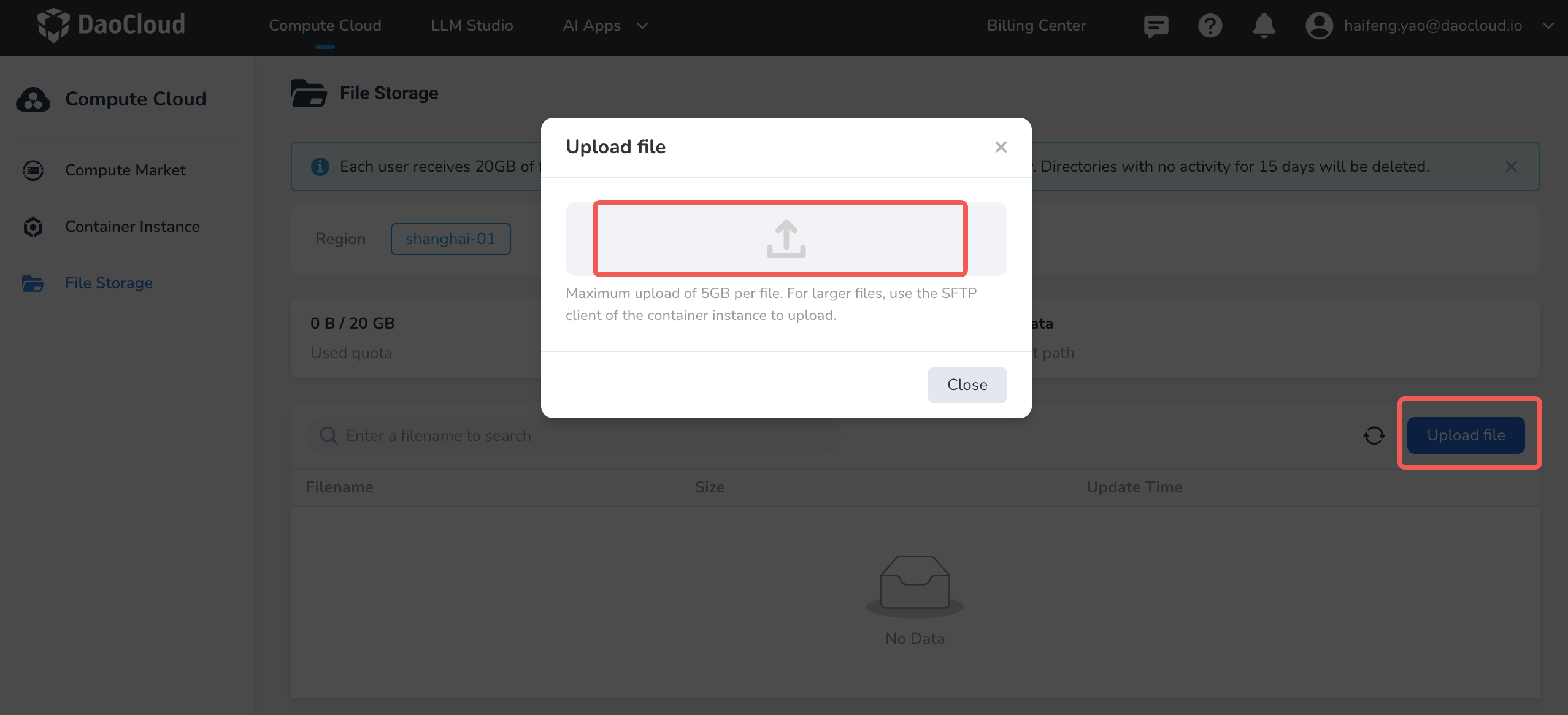Screen dimensions: 1568x715
Task: Click the user avatar icon
Action: (1319, 26)
